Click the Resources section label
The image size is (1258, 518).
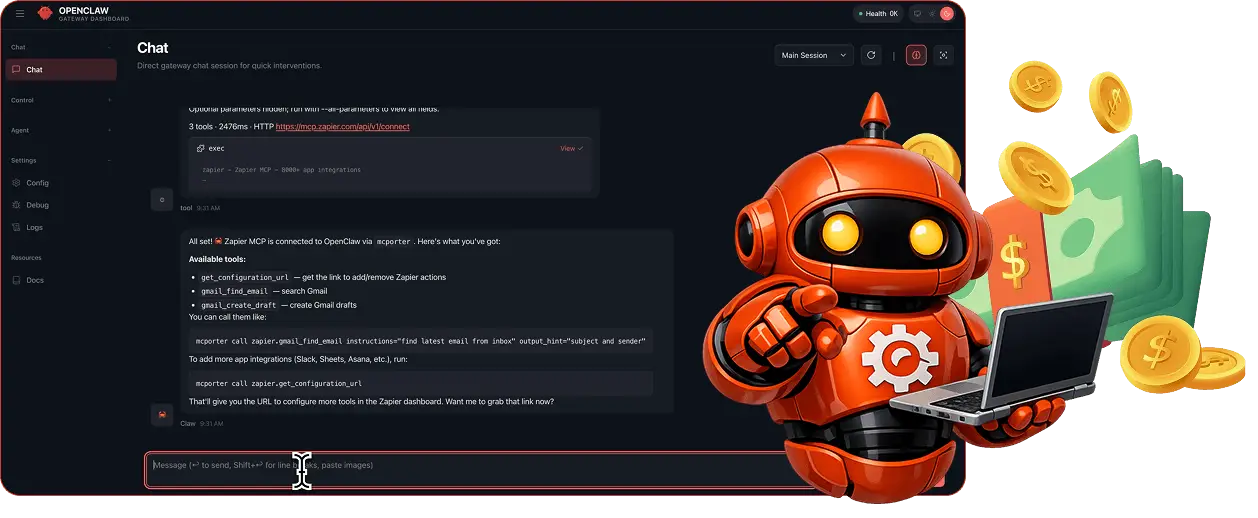pyautogui.click(x=27, y=258)
